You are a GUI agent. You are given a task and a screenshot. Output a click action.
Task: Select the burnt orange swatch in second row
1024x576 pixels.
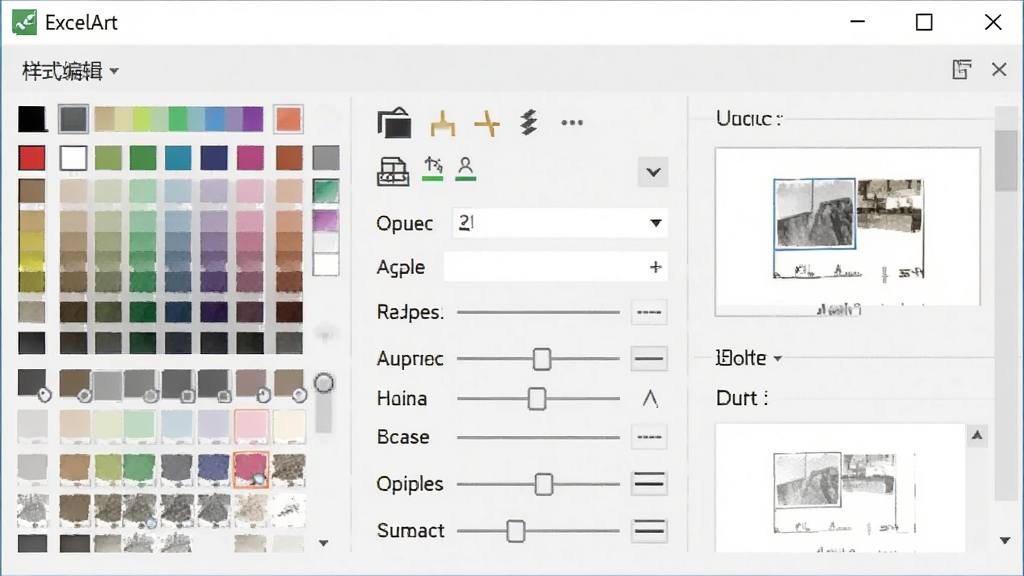point(289,158)
